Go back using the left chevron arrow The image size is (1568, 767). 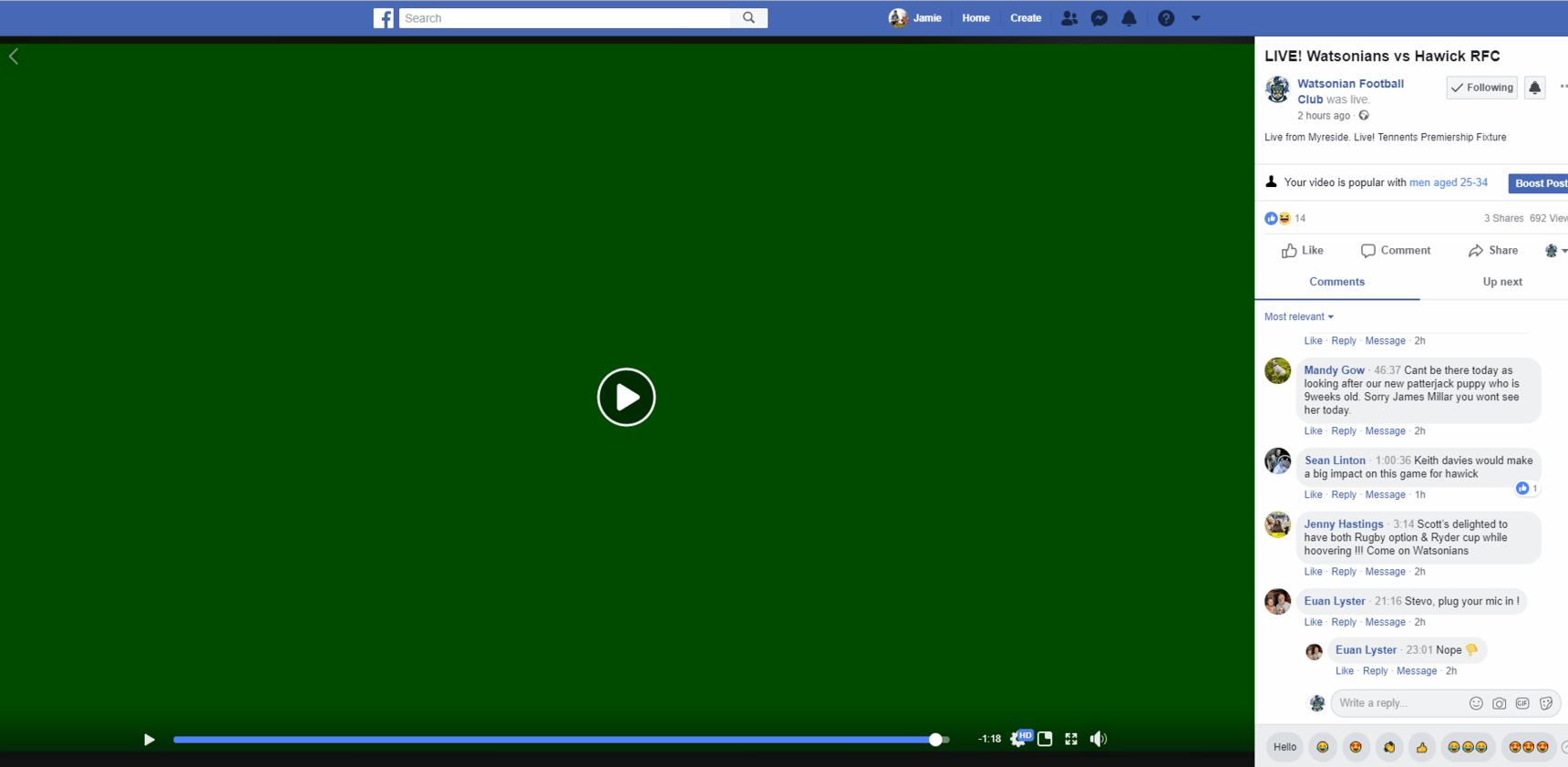(14, 57)
